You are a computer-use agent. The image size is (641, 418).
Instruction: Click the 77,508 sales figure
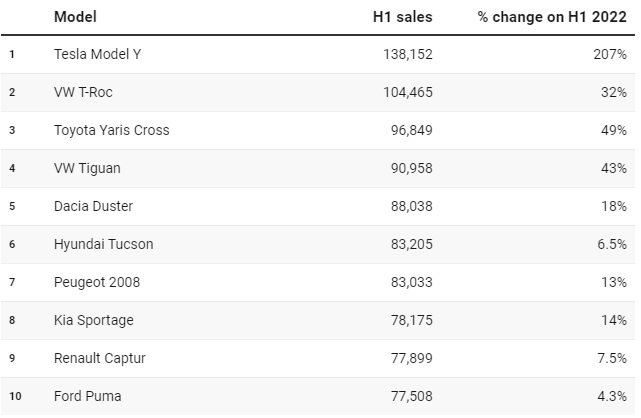coord(409,397)
